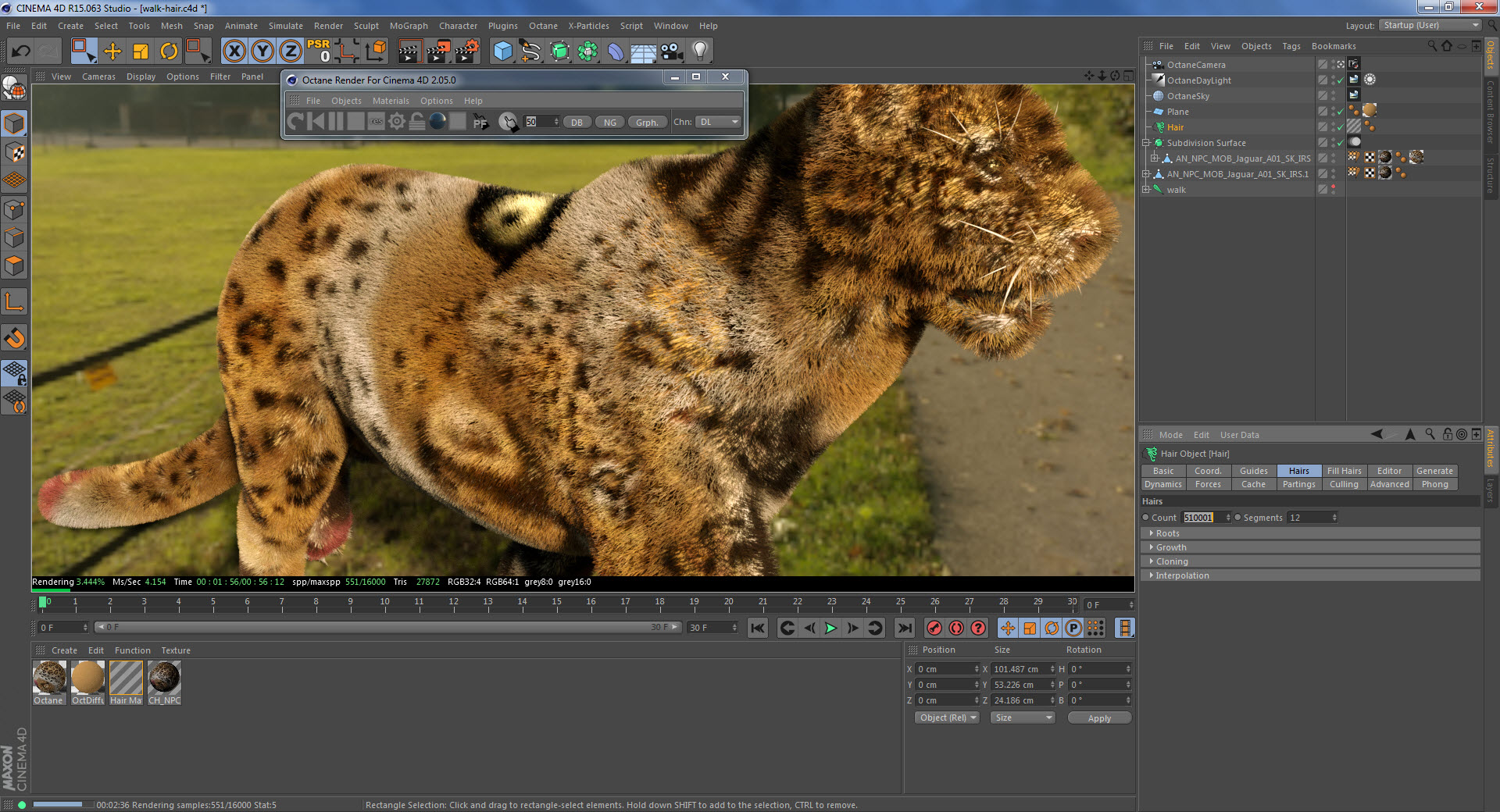Select the Move tool in top toolbar
Image resolution: width=1500 pixels, height=812 pixels.
click(112, 52)
